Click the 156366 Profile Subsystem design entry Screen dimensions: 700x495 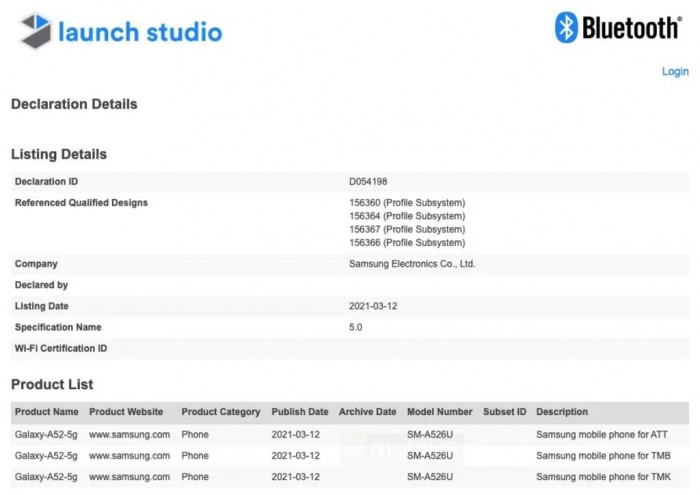click(x=407, y=243)
